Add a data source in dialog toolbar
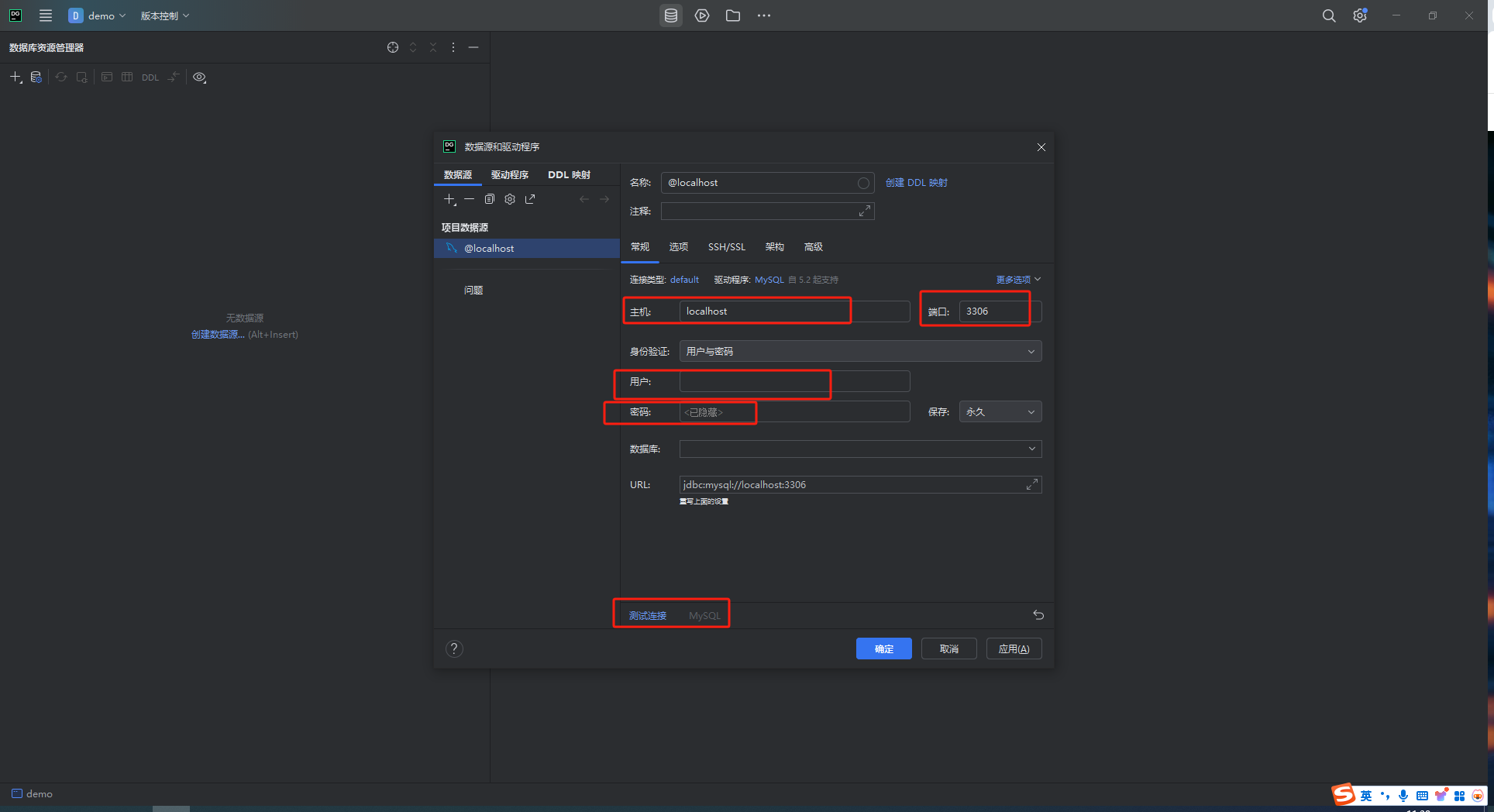 [x=449, y=199]
